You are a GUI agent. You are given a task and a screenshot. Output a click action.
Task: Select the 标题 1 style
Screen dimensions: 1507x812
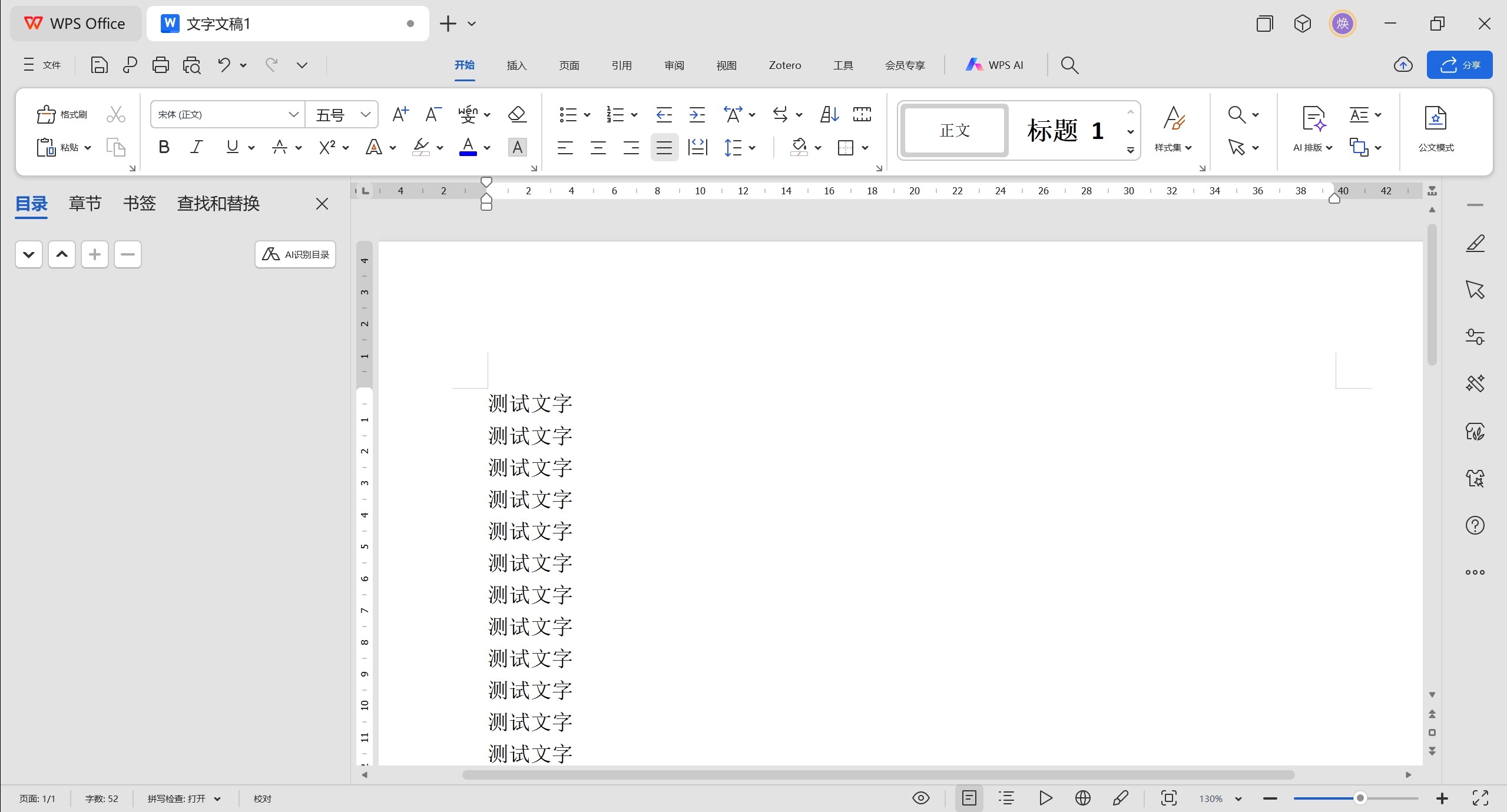(1065, 130)
